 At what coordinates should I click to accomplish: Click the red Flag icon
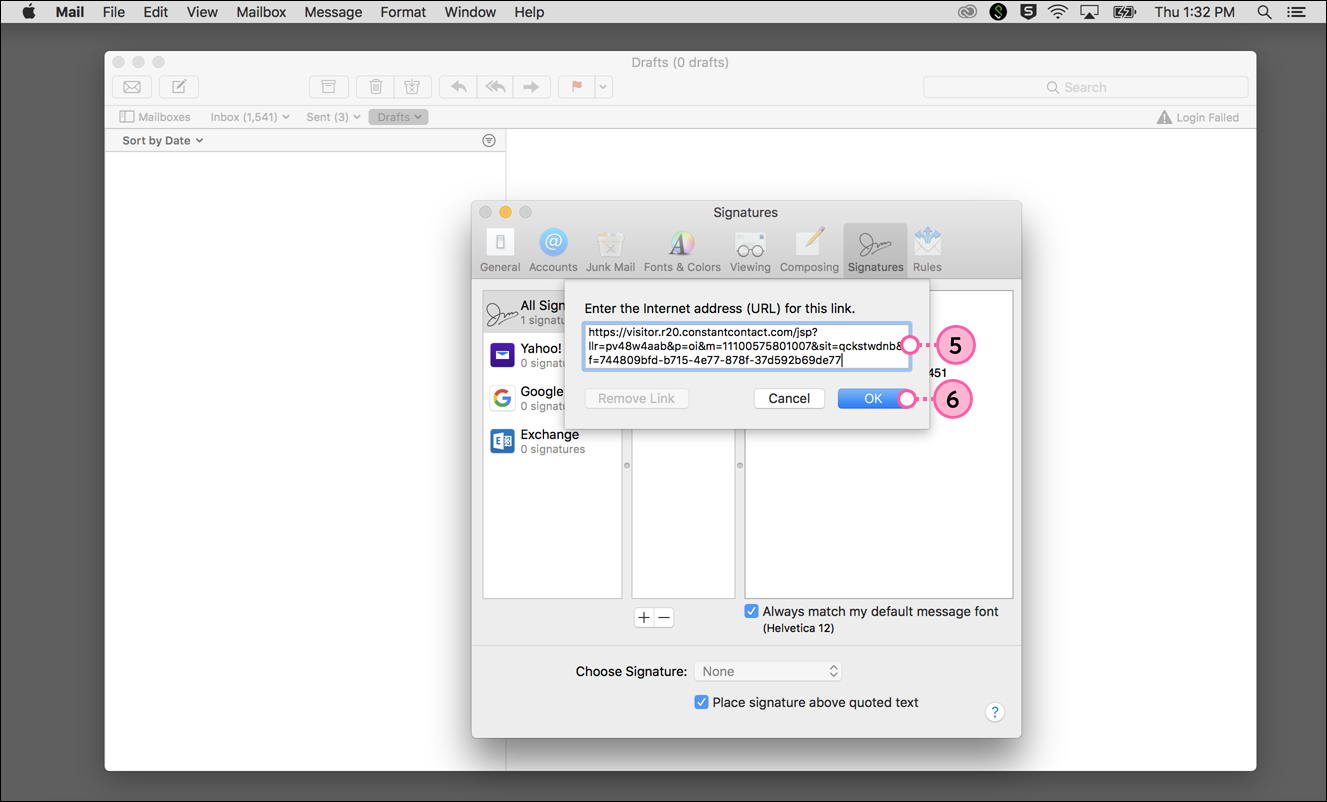click(577, 87)
